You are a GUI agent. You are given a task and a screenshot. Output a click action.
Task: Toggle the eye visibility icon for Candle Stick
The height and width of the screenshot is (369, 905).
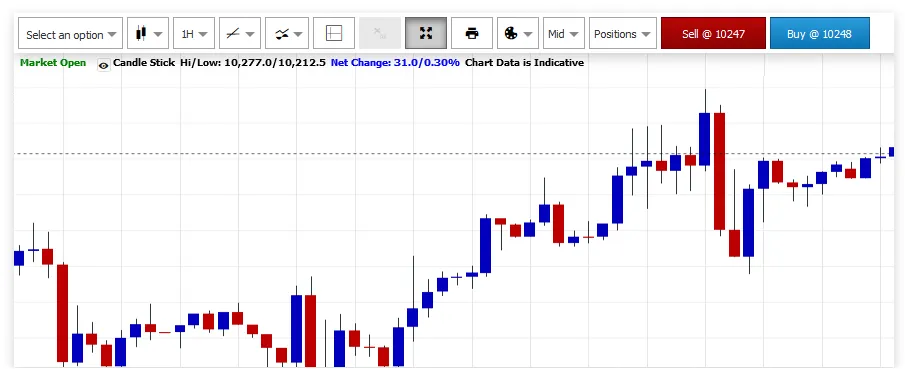(x=103, y=65)
